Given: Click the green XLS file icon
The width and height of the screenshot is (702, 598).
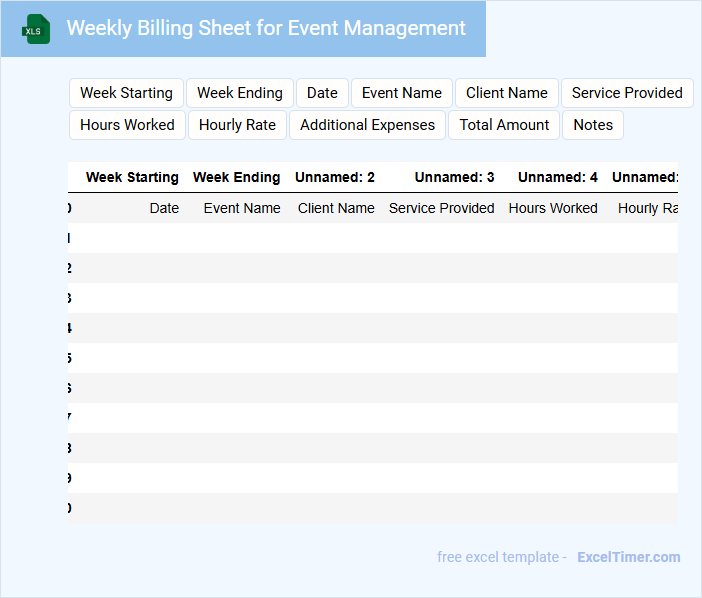Looking at the screenshot, I should [x=36, y=29].
